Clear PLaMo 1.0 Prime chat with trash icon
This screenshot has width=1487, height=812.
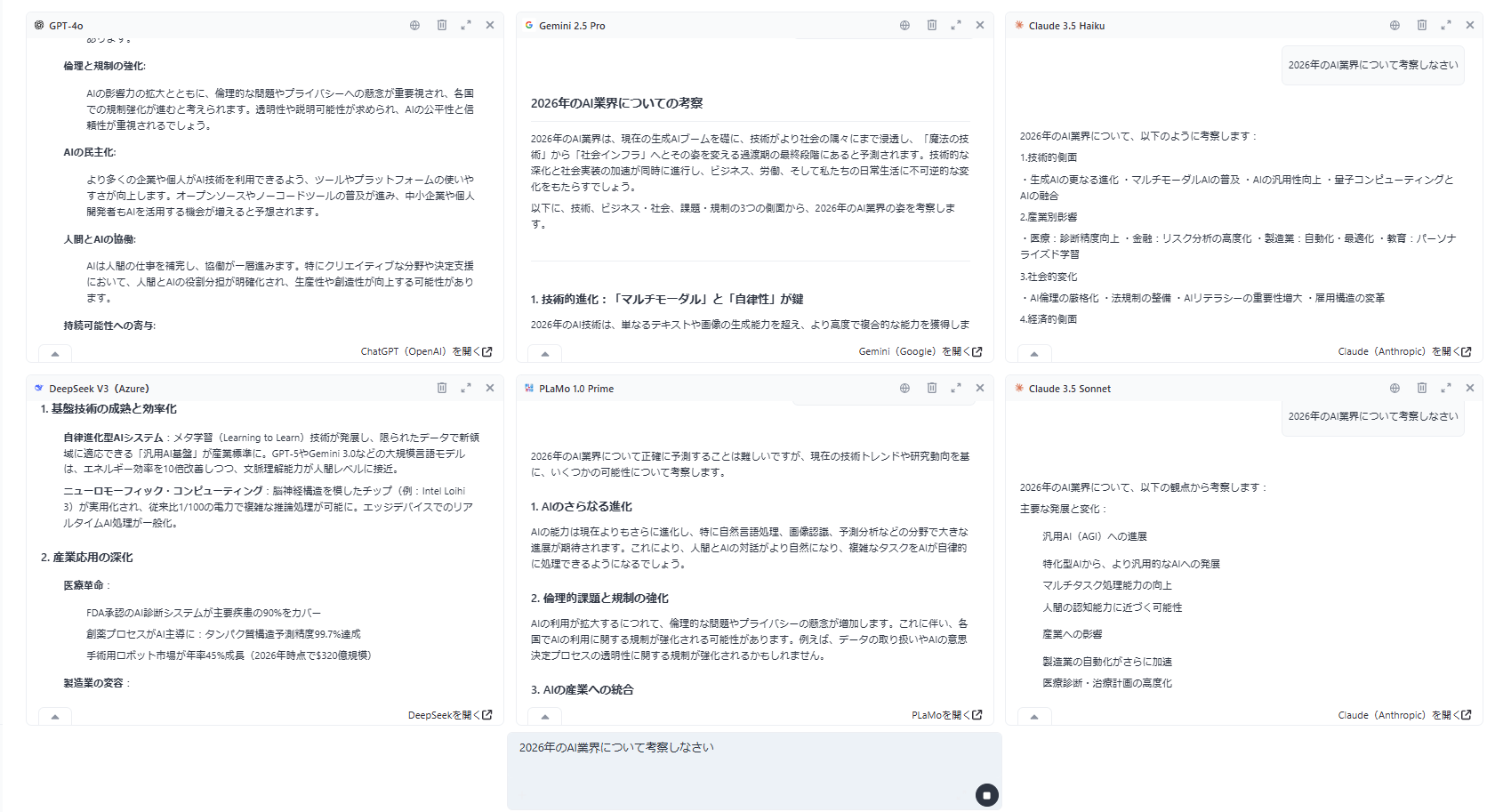932,388
